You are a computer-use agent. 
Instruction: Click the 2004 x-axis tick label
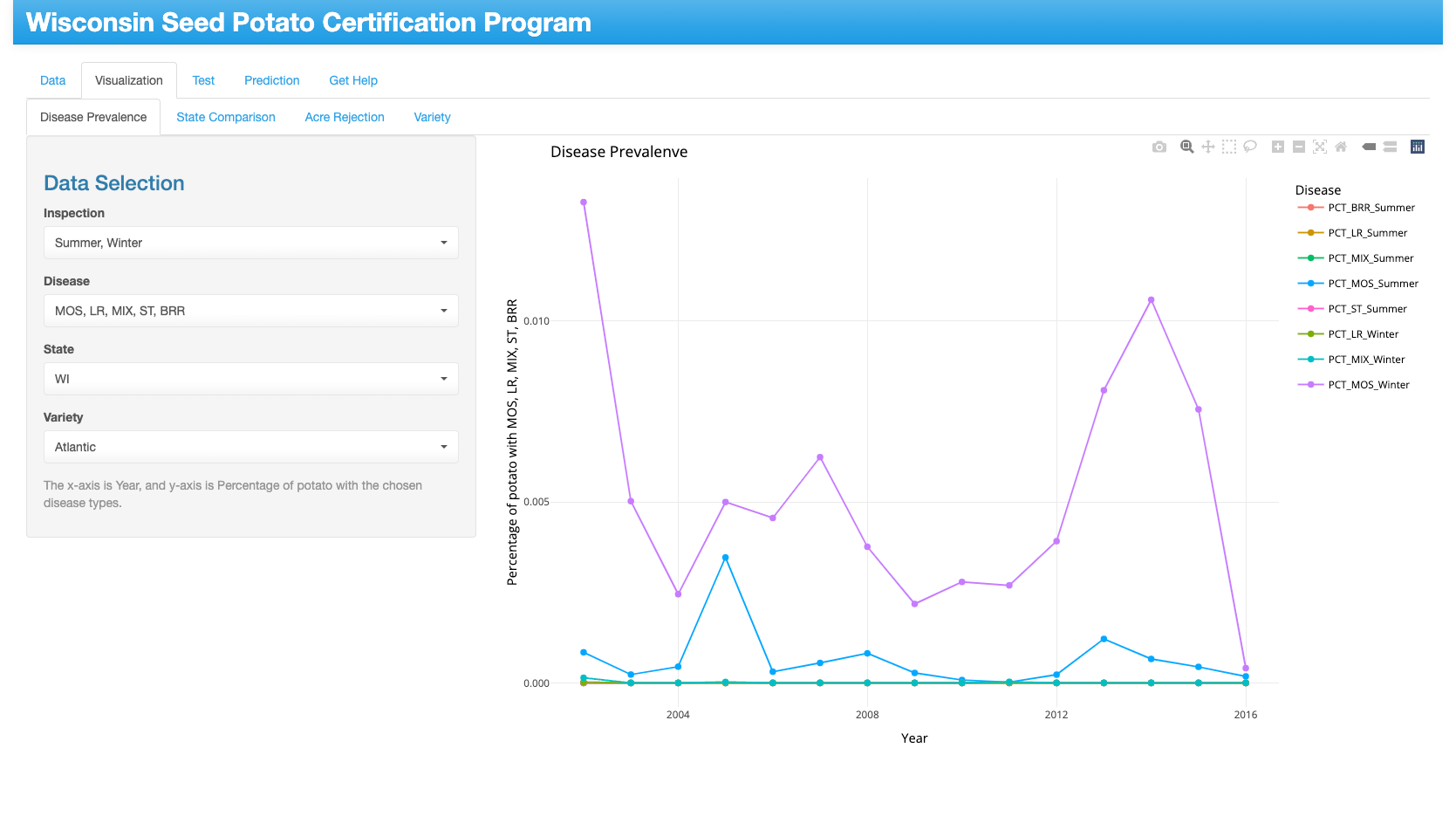(x=678, y=715)
